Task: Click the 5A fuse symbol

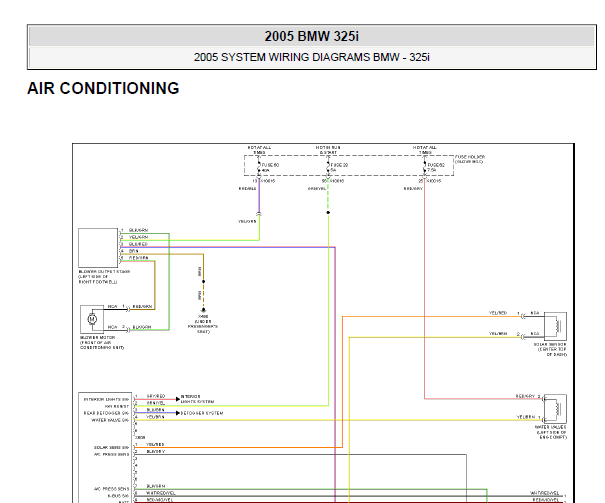Action: click(328, 167)
